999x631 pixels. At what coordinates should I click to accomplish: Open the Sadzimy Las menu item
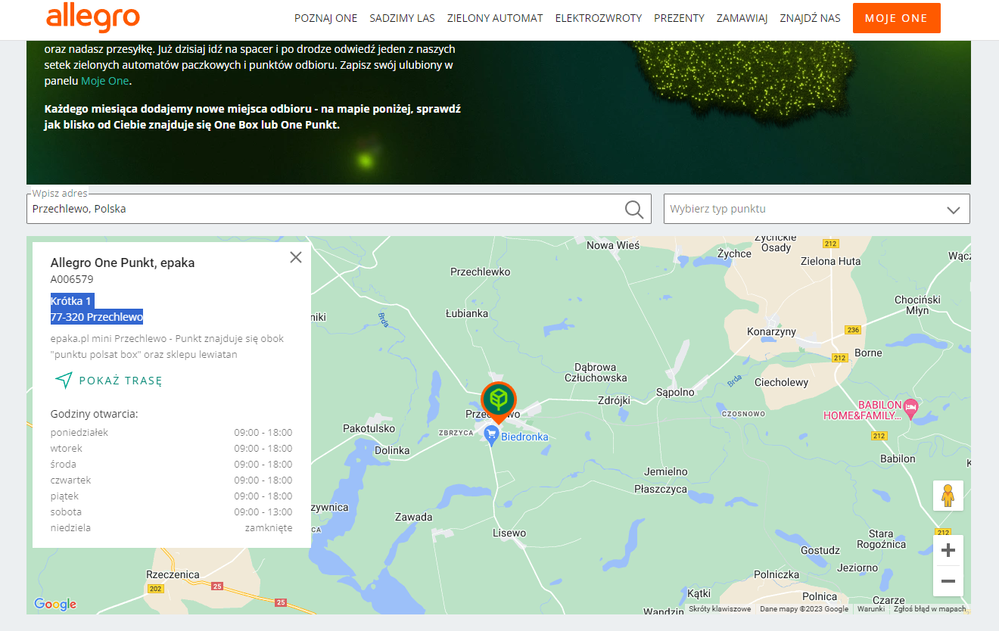click(402, 18)
